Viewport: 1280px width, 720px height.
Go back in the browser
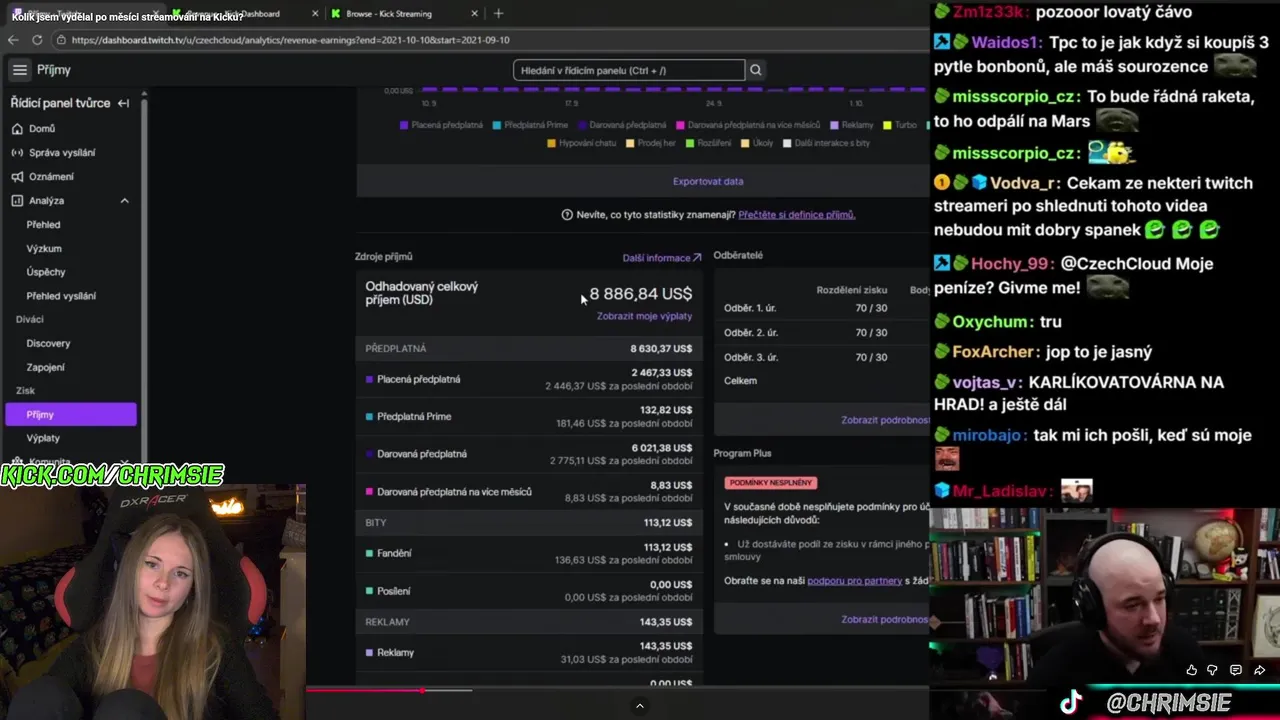(13, 40)
